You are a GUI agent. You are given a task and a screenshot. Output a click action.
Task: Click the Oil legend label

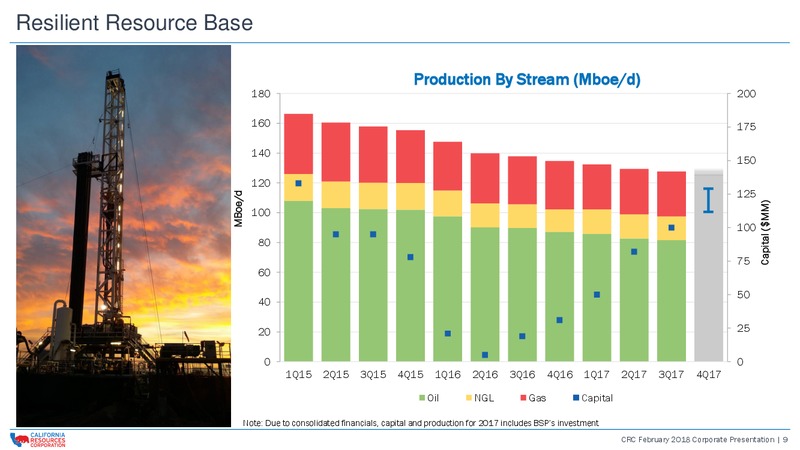[x=433, y=398]
